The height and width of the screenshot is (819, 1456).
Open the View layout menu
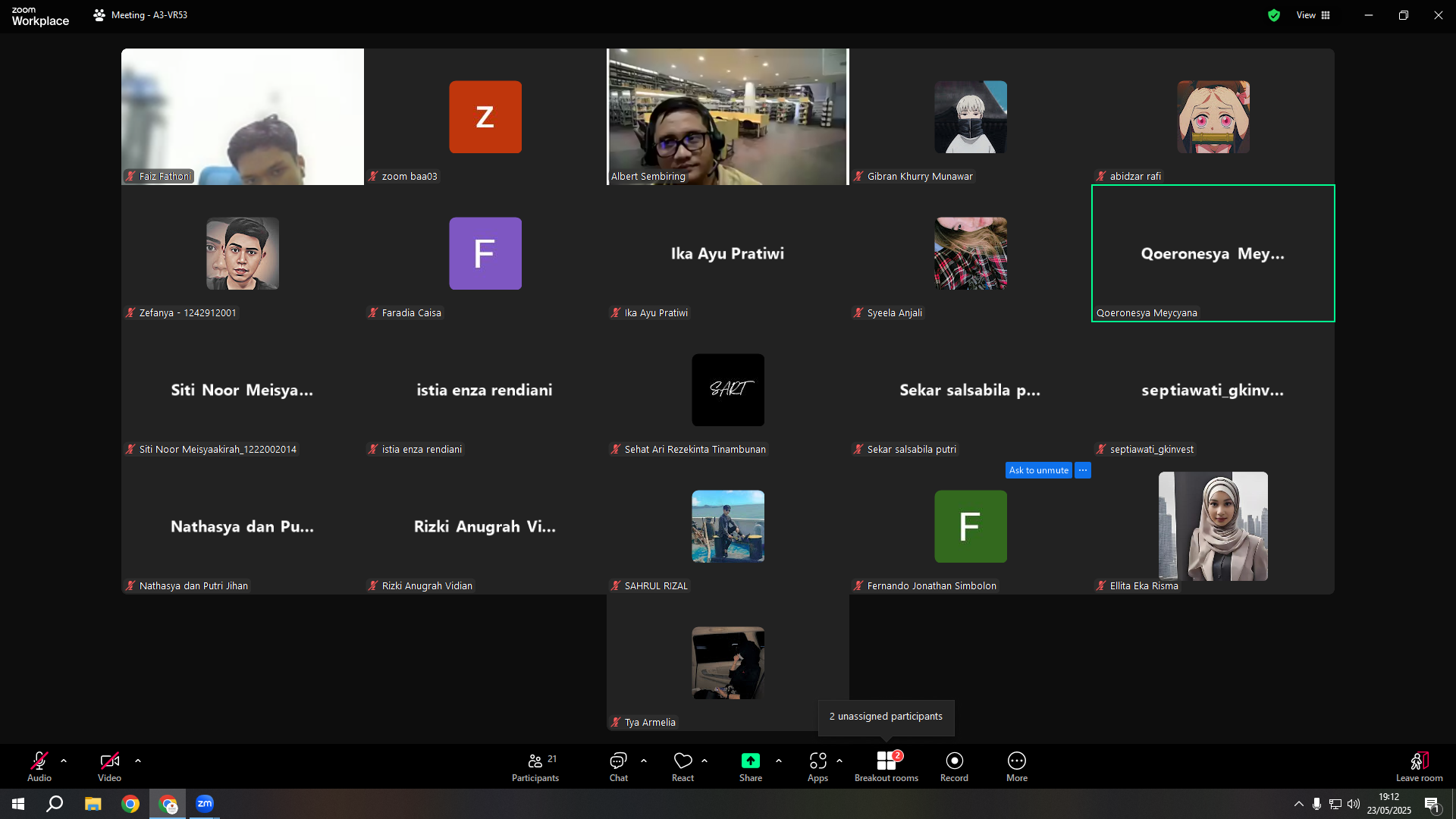(1313, 15)
